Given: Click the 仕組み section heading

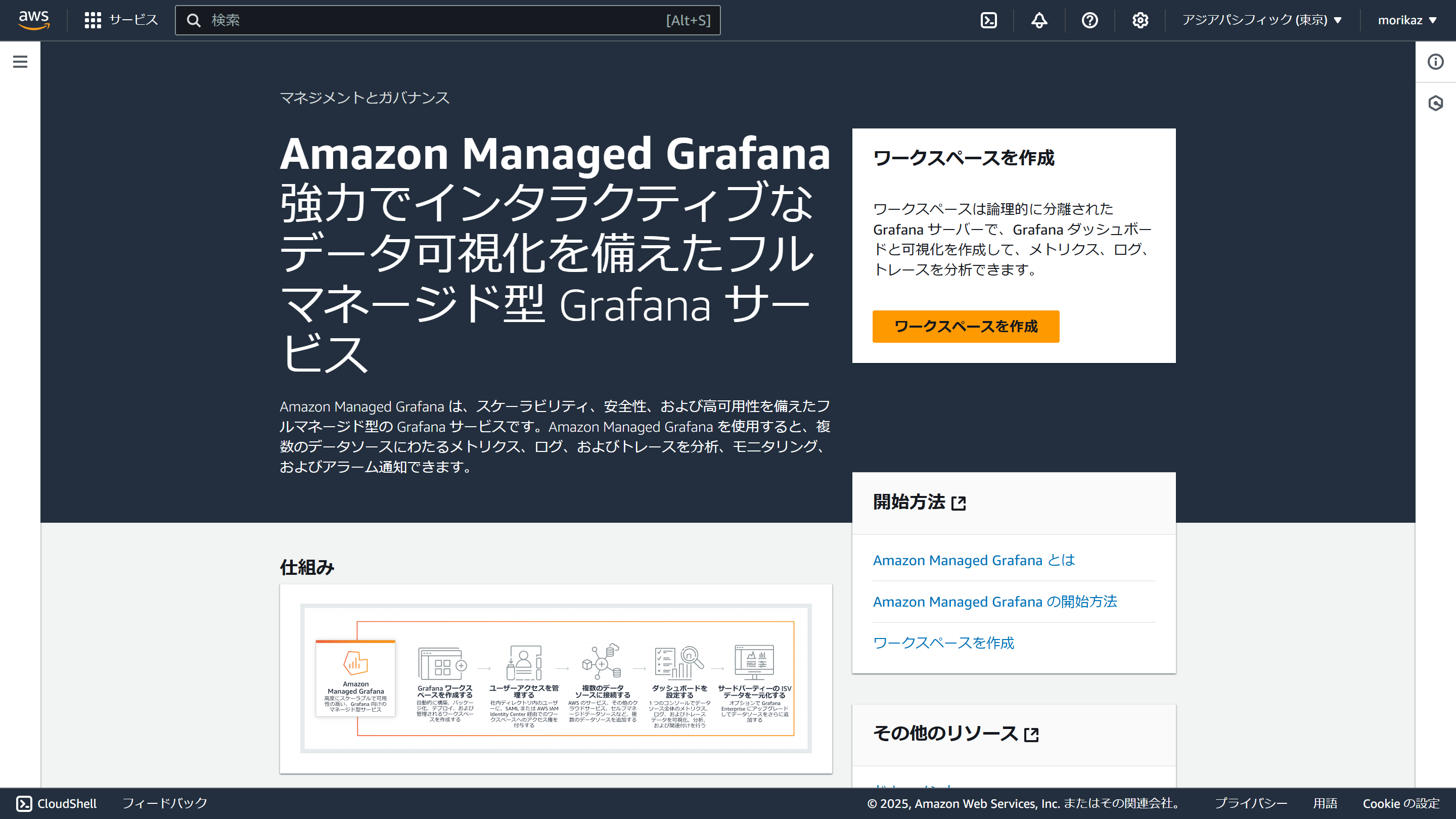Looking at the screenshot, I should point(307,567).
